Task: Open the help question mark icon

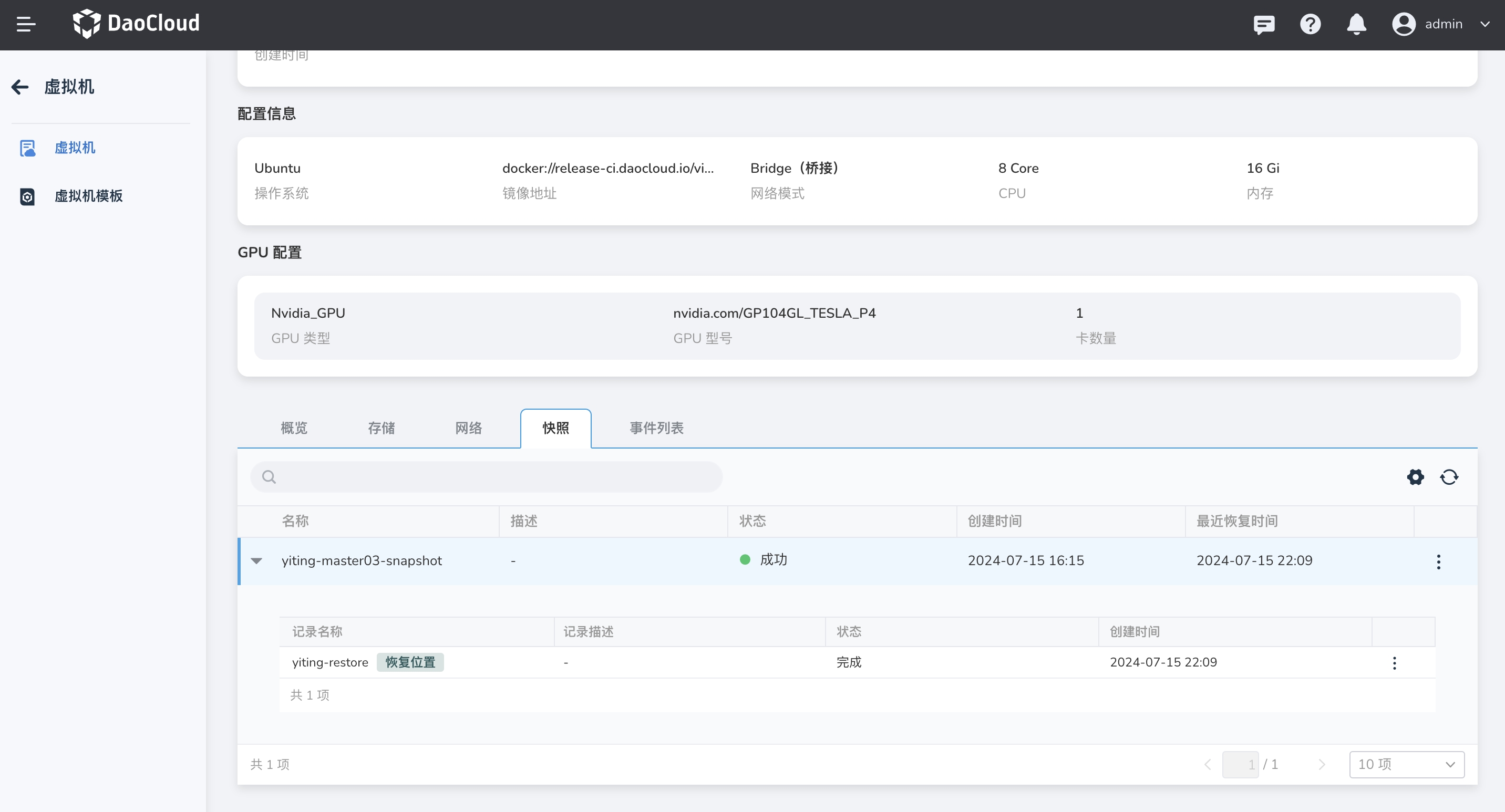Action: (1310, 24)
